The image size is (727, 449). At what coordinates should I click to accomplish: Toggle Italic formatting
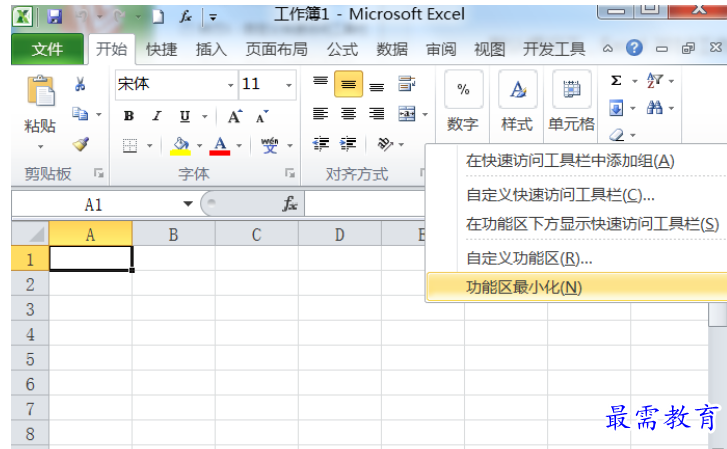click(x=157, y=116)
